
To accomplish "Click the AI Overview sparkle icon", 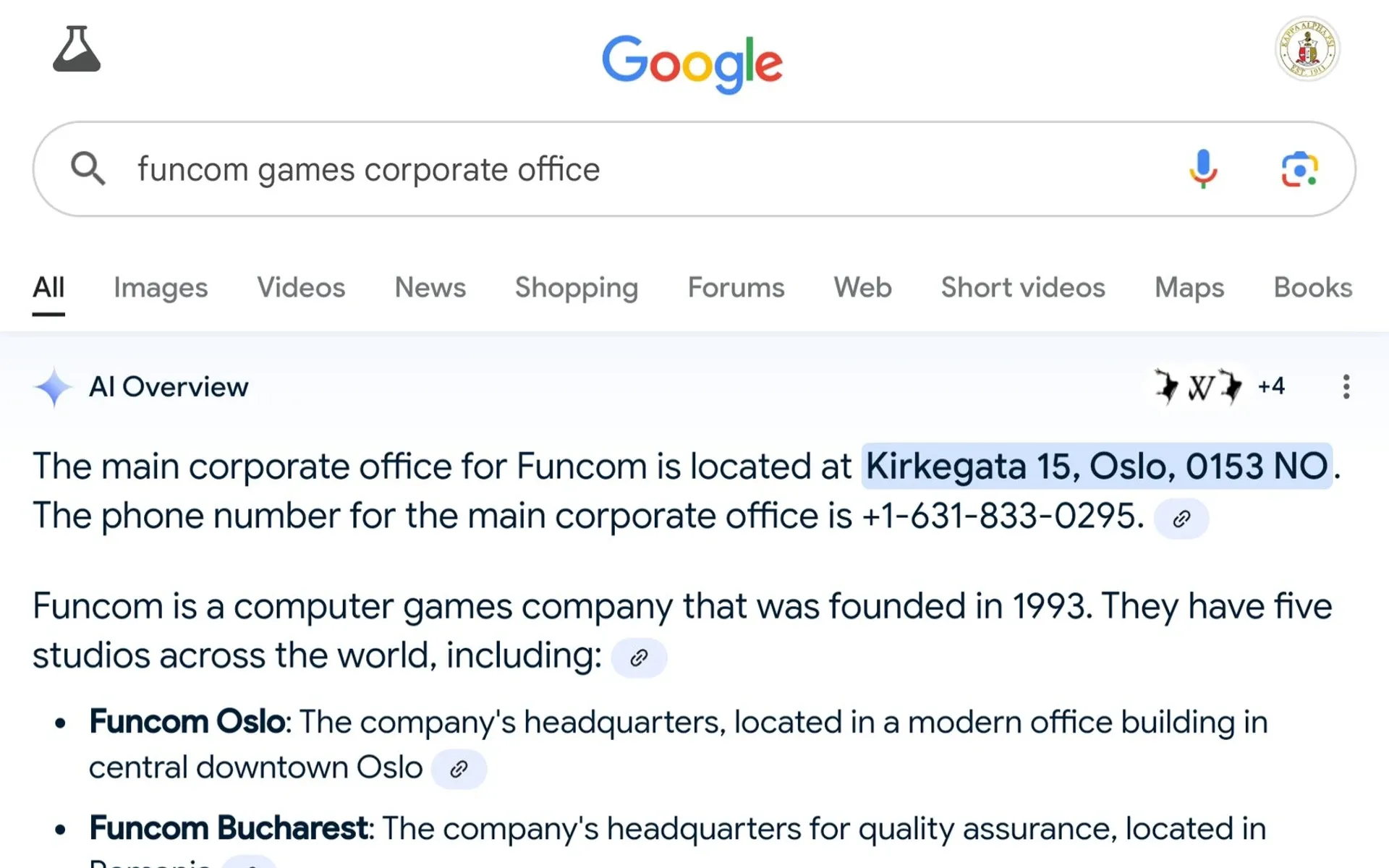I will click(53, 387).
